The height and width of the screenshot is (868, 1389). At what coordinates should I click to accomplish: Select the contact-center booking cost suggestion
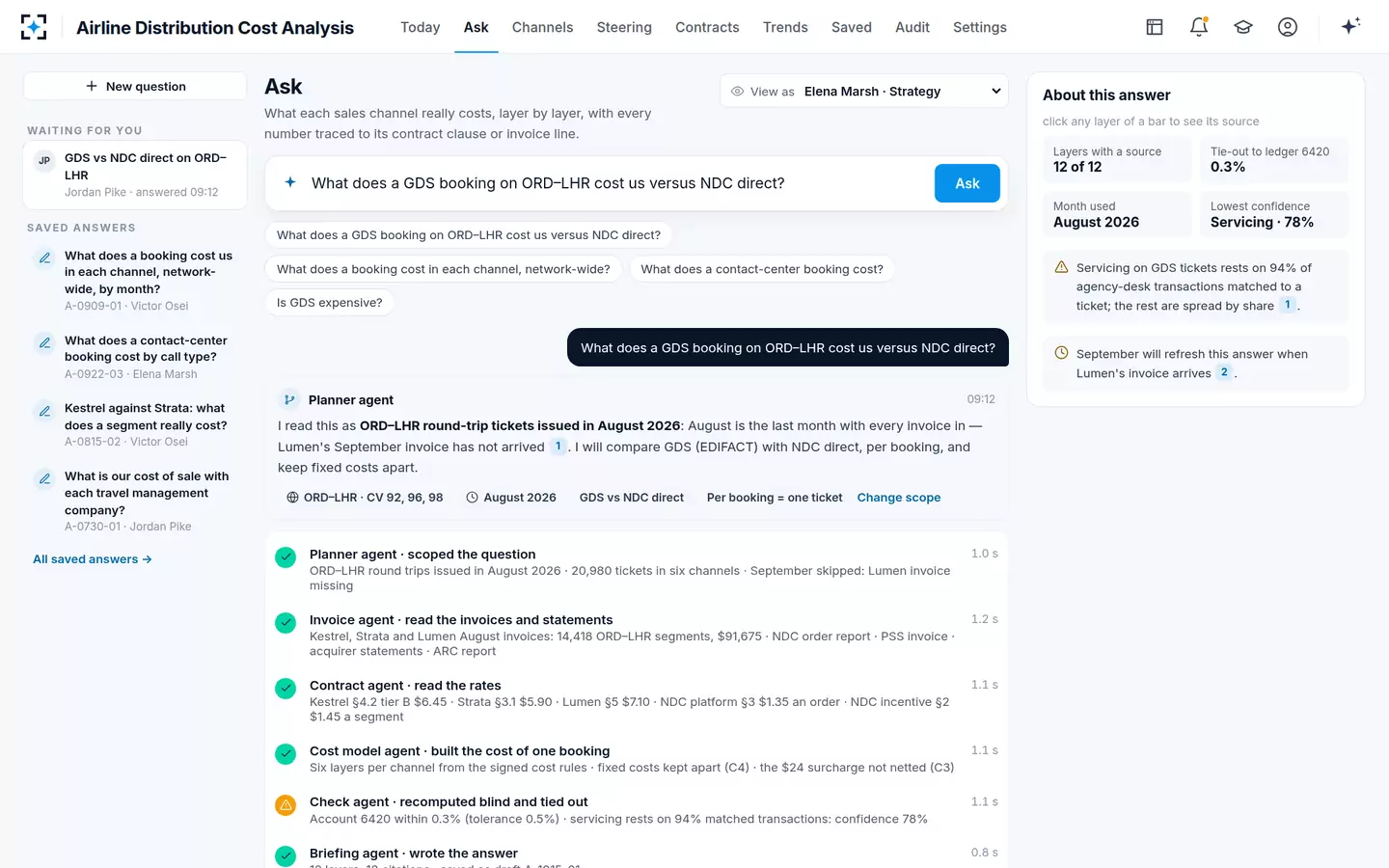pos(762,269)
